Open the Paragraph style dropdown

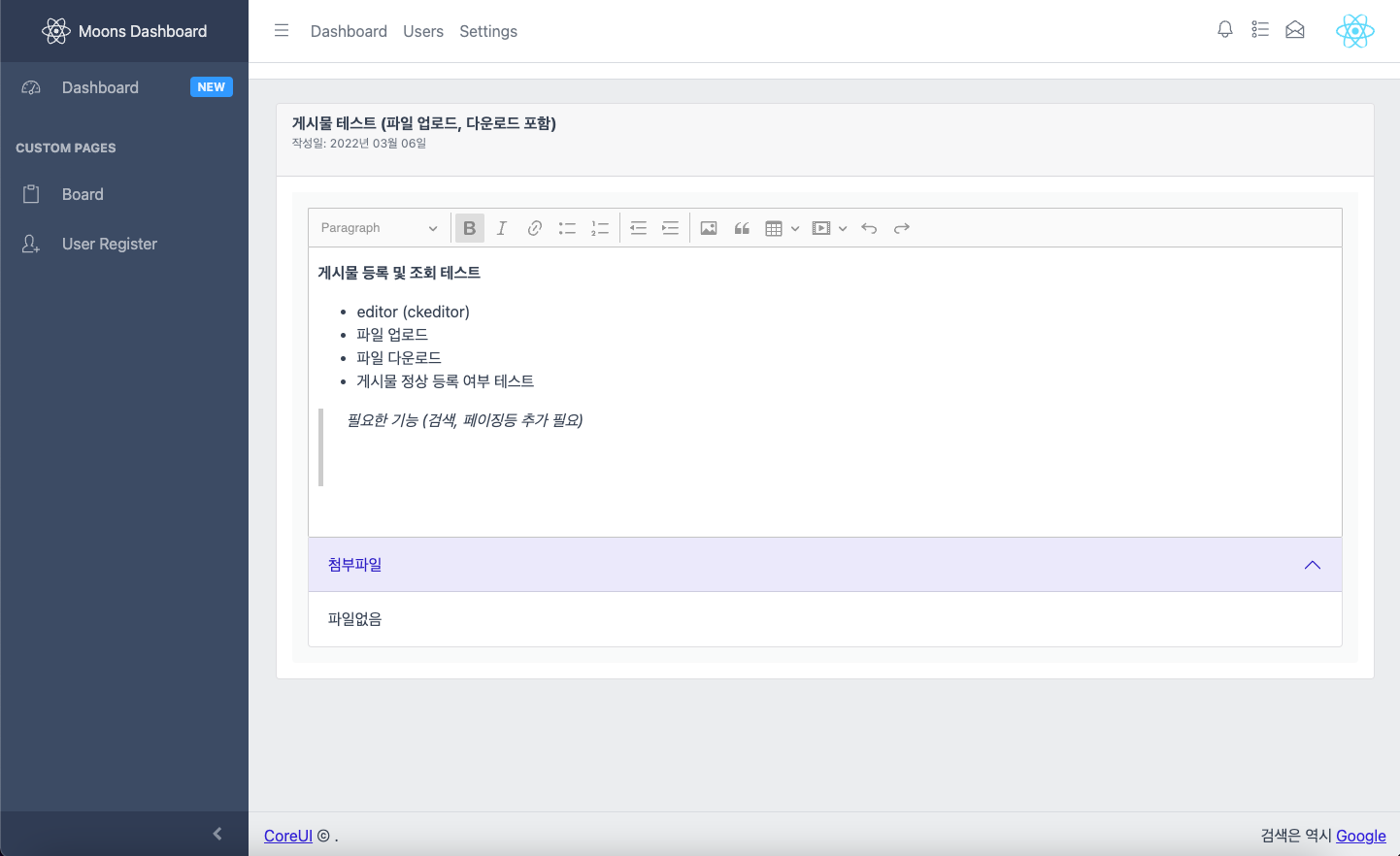pos(378,227)
